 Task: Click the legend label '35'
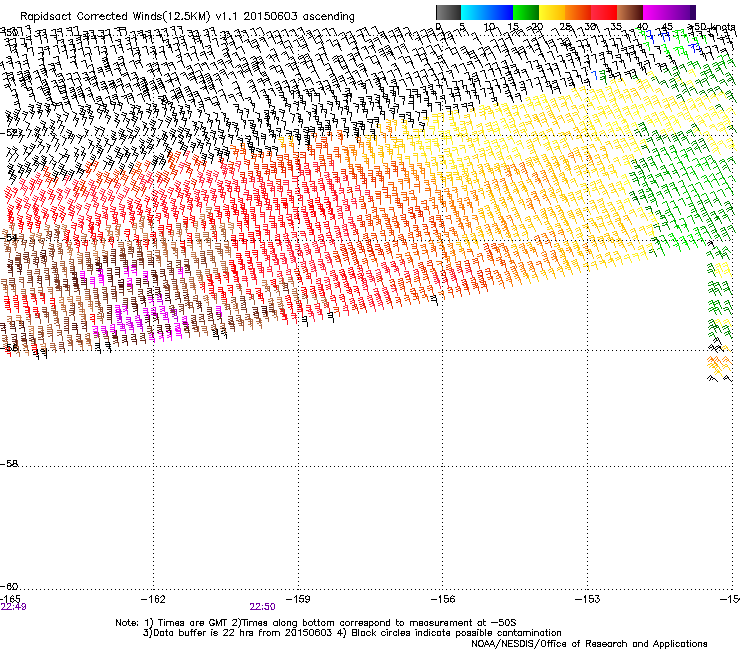(616, 27)
